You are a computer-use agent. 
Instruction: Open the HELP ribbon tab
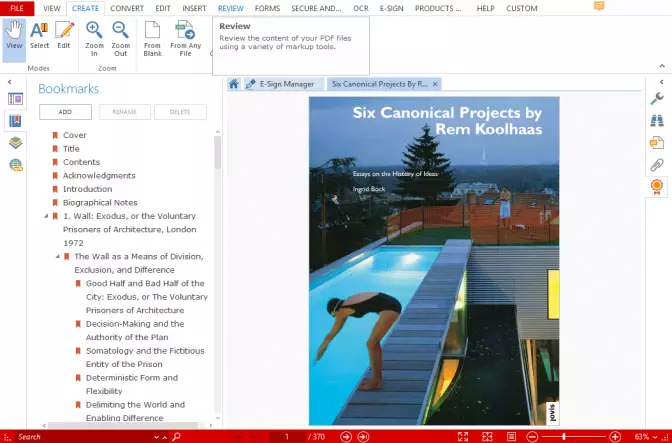(486, 8)
